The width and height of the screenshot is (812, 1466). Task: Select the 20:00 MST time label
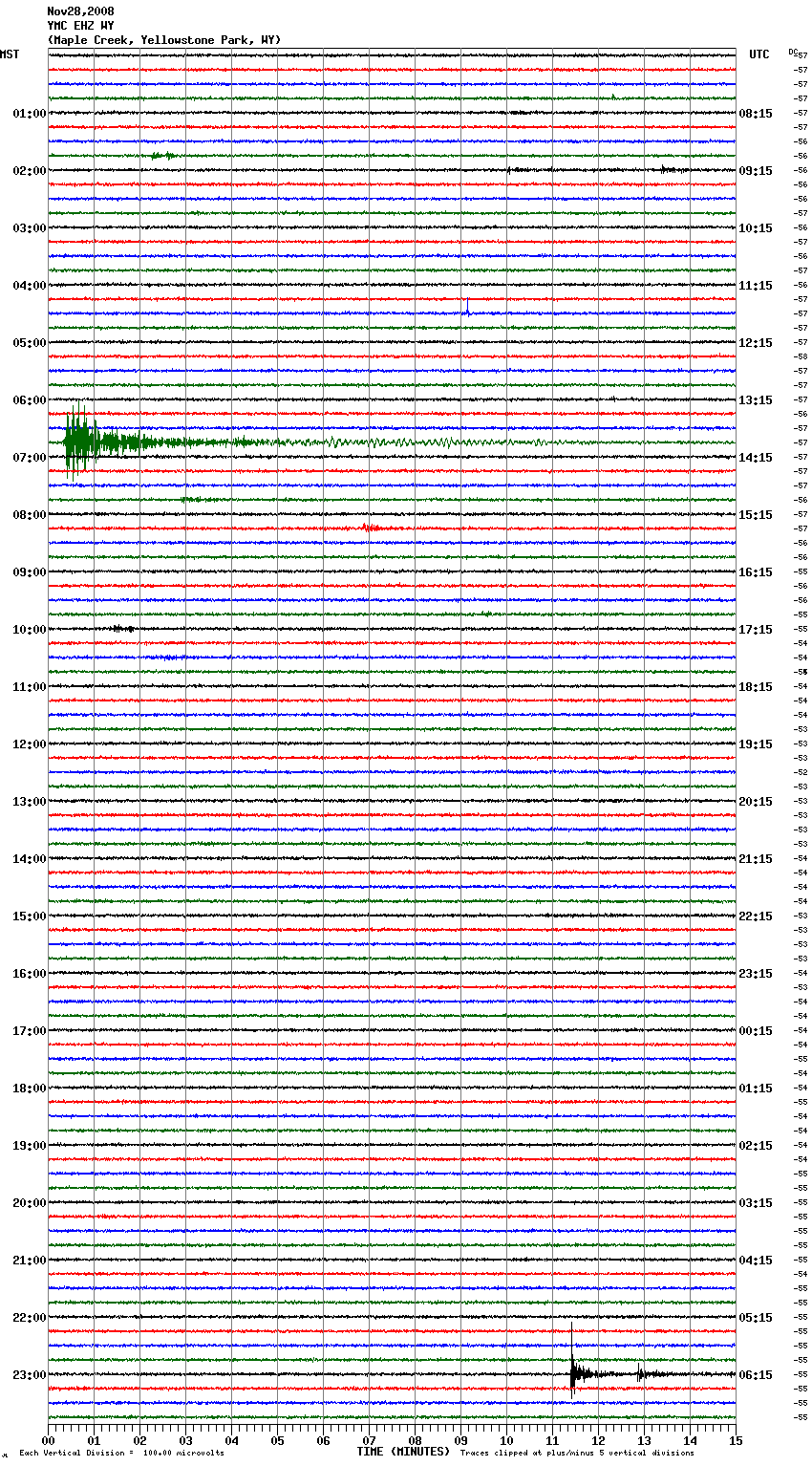(x=30, y=1203)
